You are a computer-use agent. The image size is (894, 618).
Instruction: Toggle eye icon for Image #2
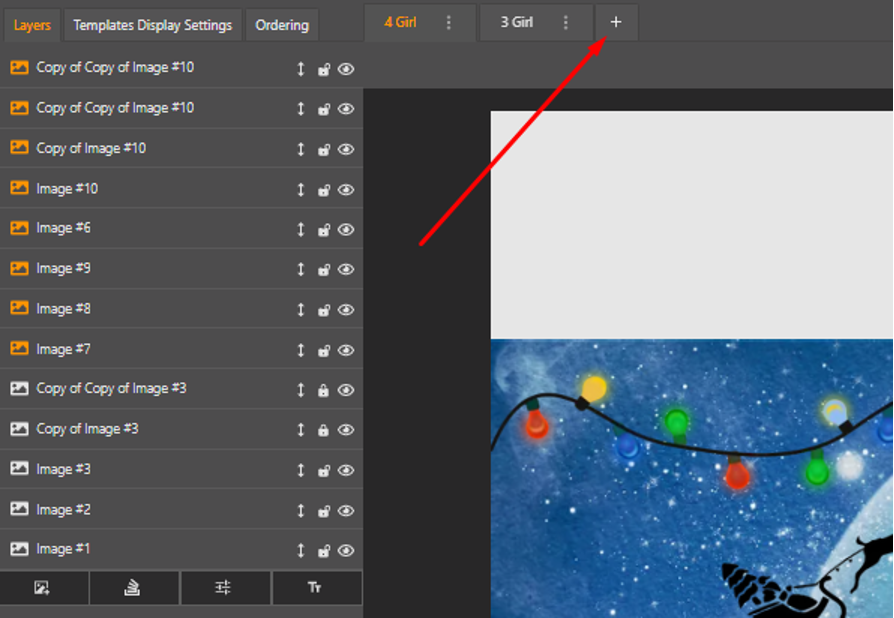pyautogui.click(x=346, y=511)
